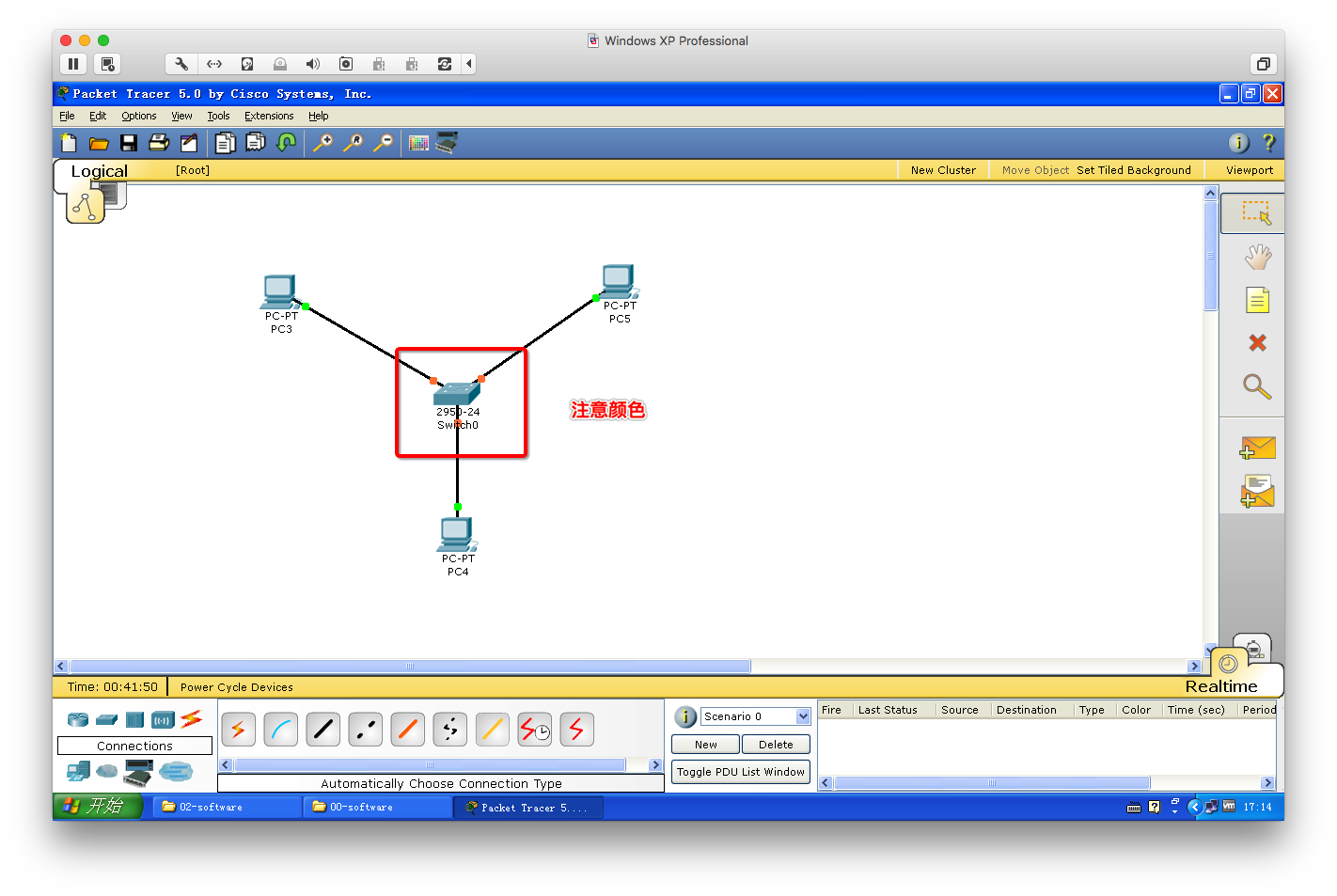The height and width of the screenshot is (896, 1337).
Task: Select the WAN Emulation cloud category
Action: coord(107,772)
